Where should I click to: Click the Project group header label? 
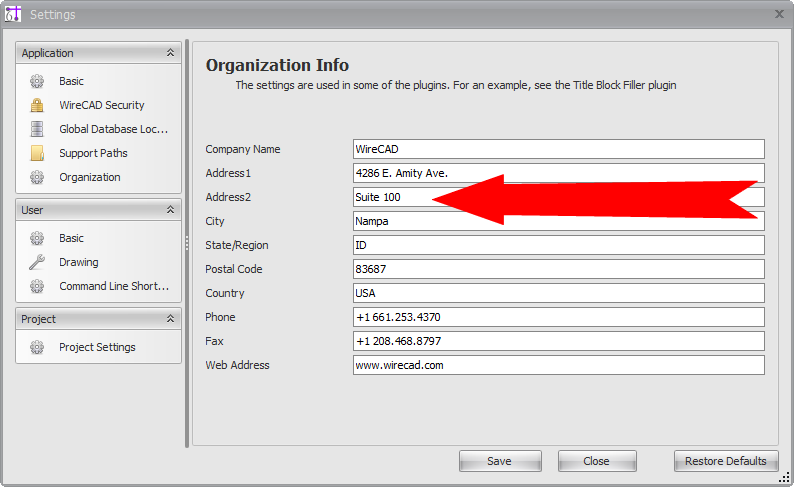click(38, 319)
